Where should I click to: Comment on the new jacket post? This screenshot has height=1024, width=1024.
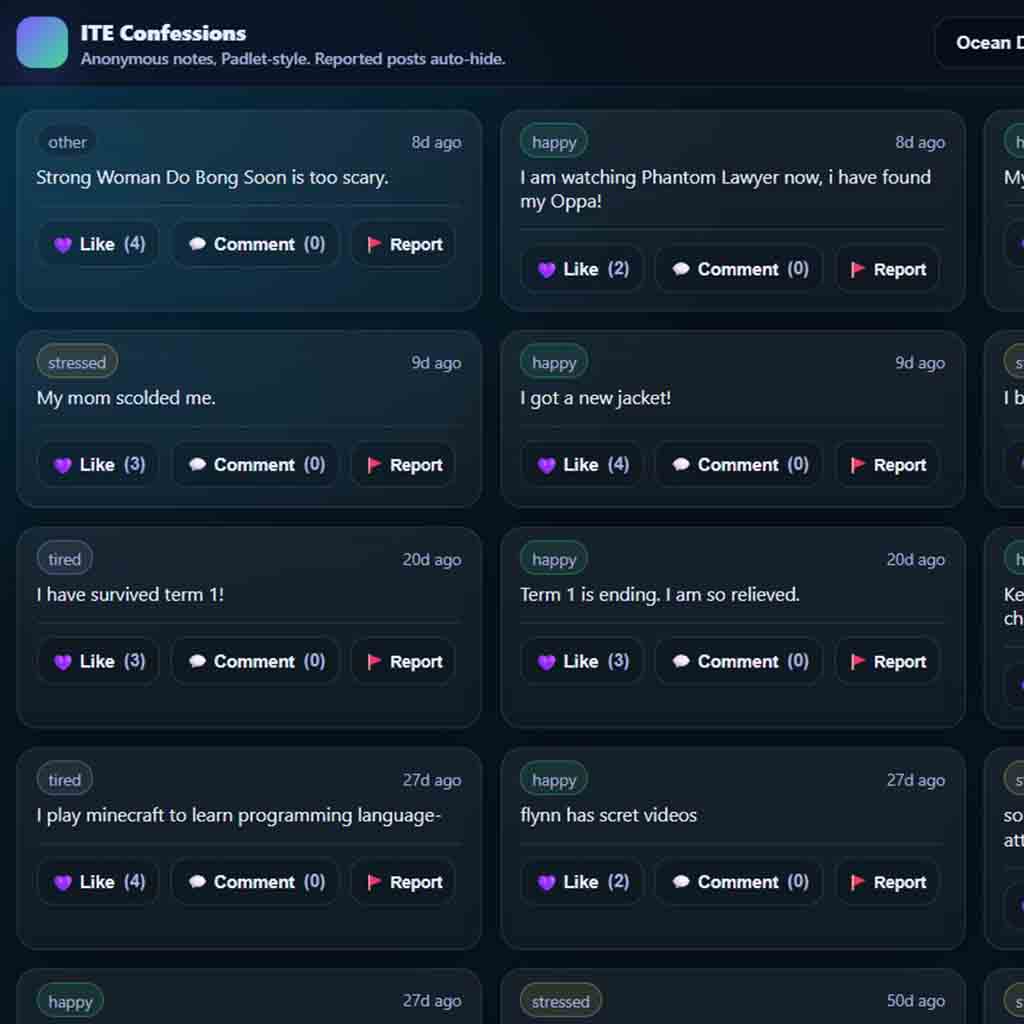740,465
